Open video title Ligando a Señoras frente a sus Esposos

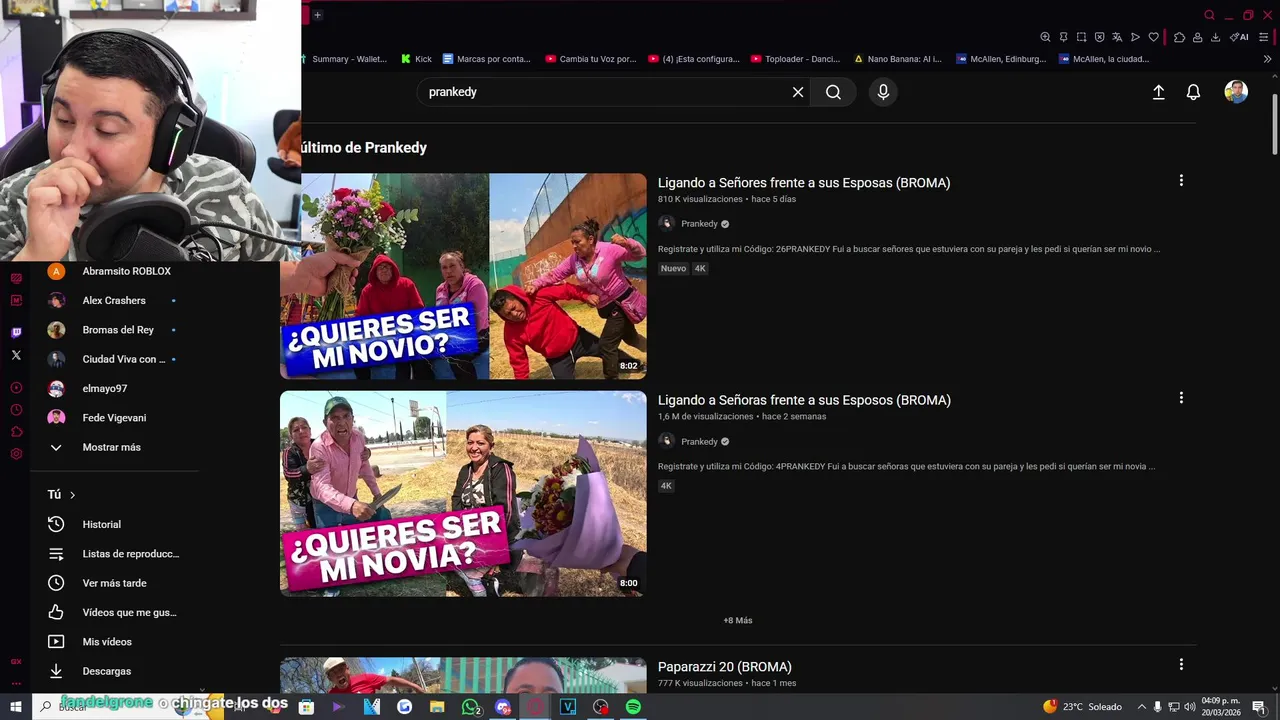point(804,400)
